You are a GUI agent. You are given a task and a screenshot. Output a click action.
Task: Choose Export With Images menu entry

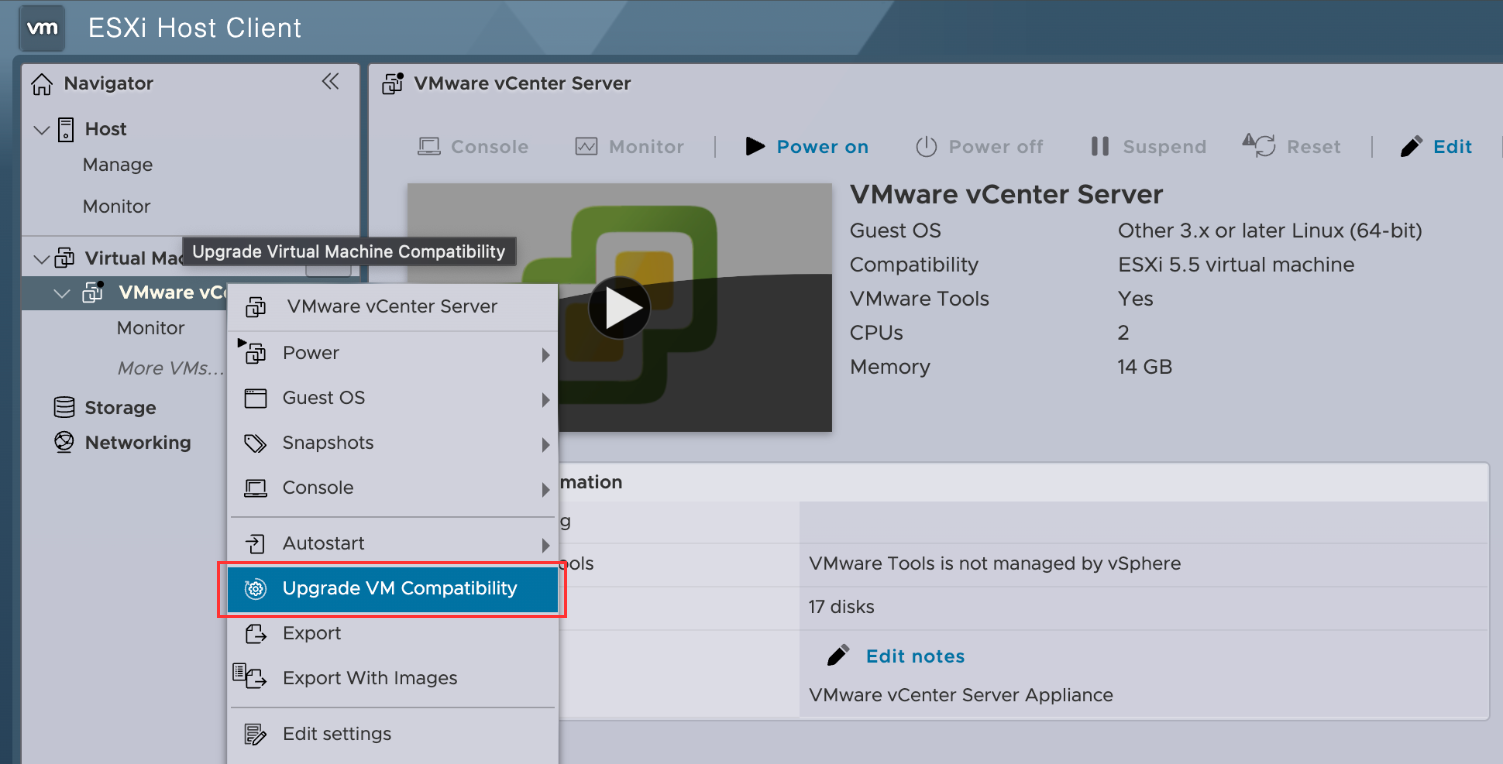[x=392, y=678]
